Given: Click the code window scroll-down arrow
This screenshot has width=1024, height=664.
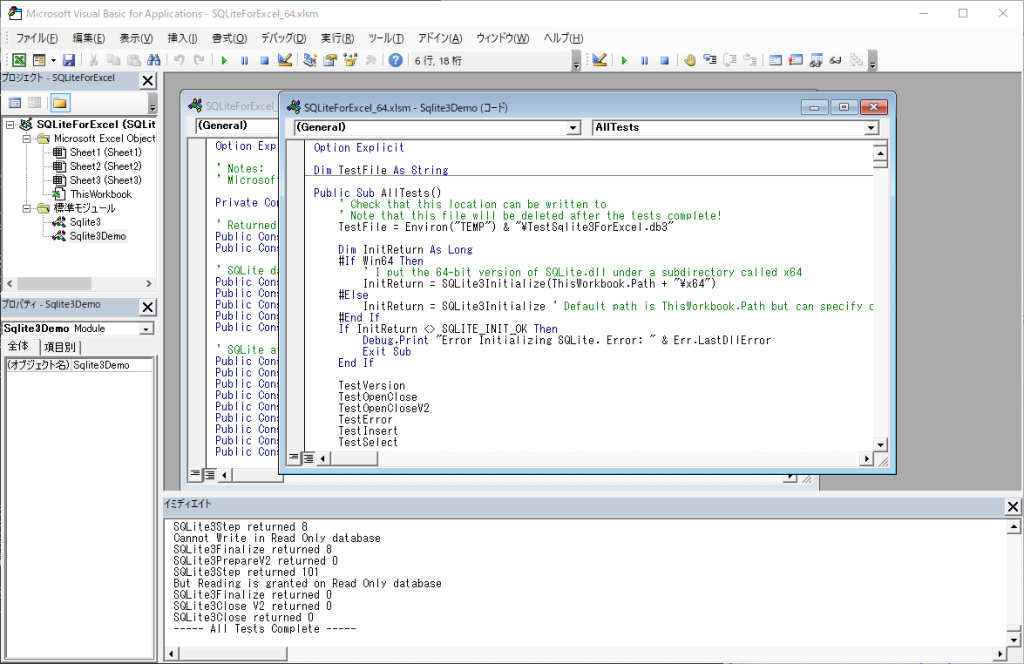Looking at the screenshot, I should coord(880,445).
